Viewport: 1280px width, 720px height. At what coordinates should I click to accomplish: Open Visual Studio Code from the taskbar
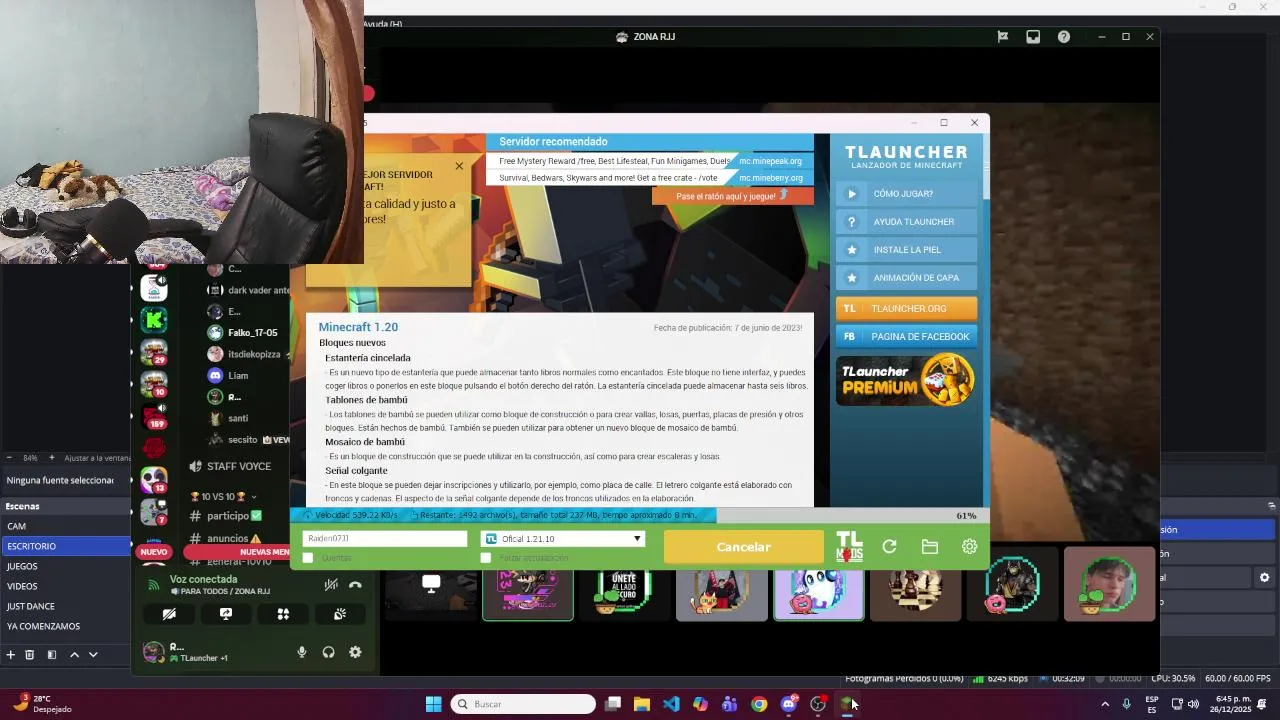pyautogui.click(x=671, y=704)
